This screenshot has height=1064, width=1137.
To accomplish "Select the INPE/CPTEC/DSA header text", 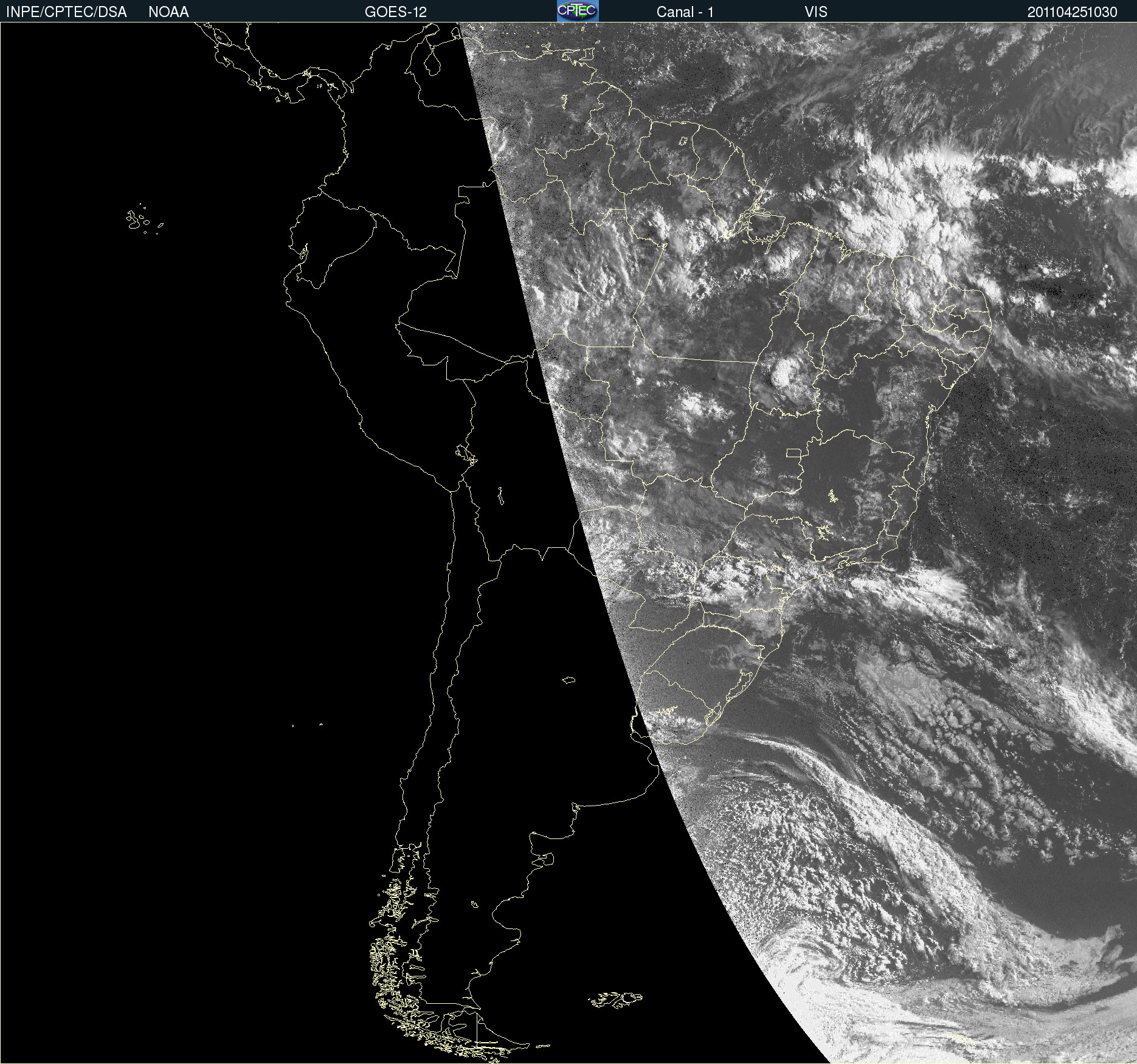I will (x=66, y=12).
